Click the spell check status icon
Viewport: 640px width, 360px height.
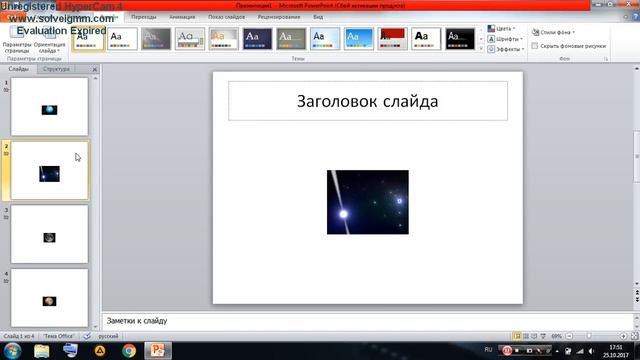point(87,336)
